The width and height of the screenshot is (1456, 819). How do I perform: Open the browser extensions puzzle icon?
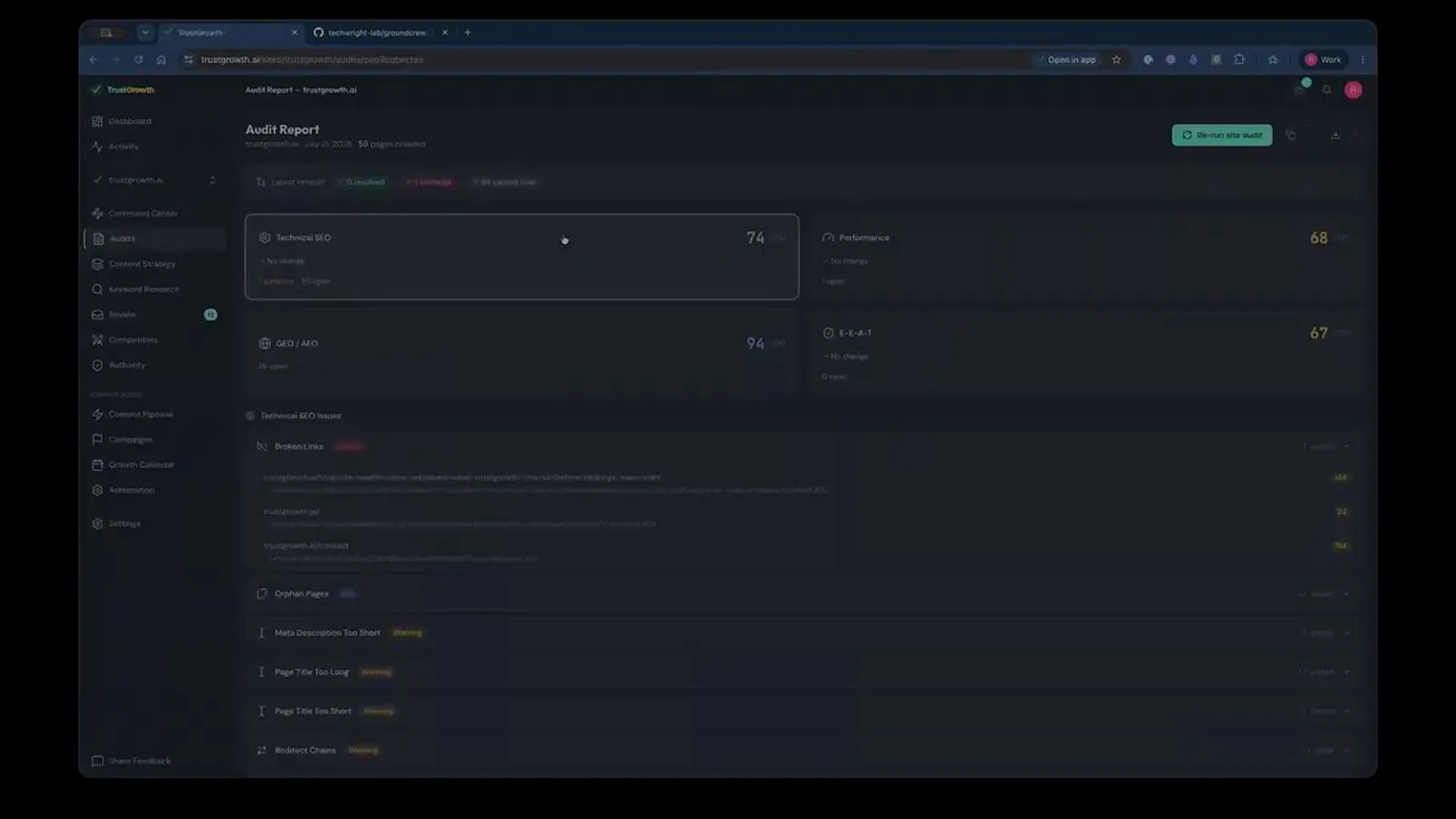click(x=1239, y=60)
